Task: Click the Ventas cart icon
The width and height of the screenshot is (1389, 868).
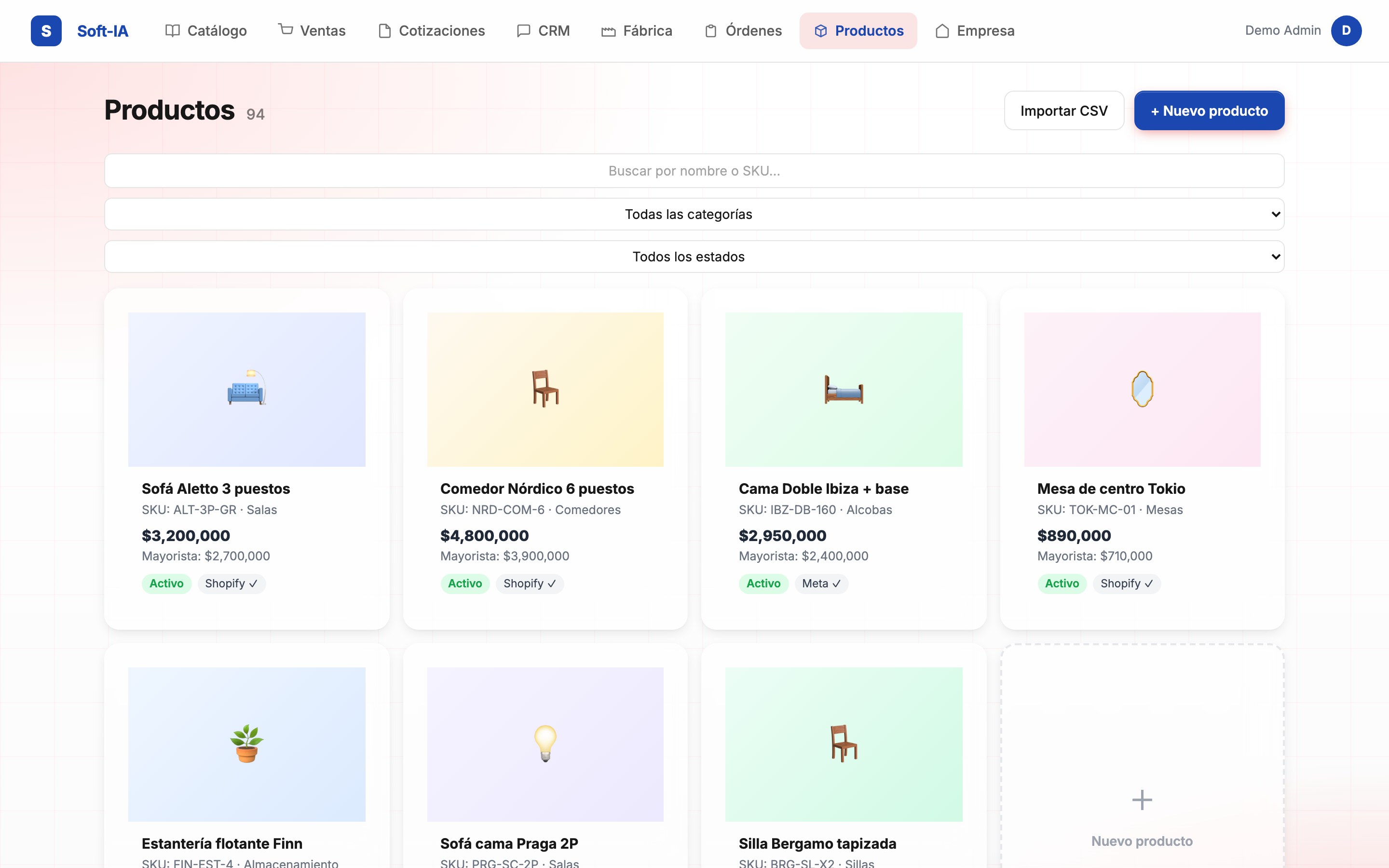Action: click(285, 29)
